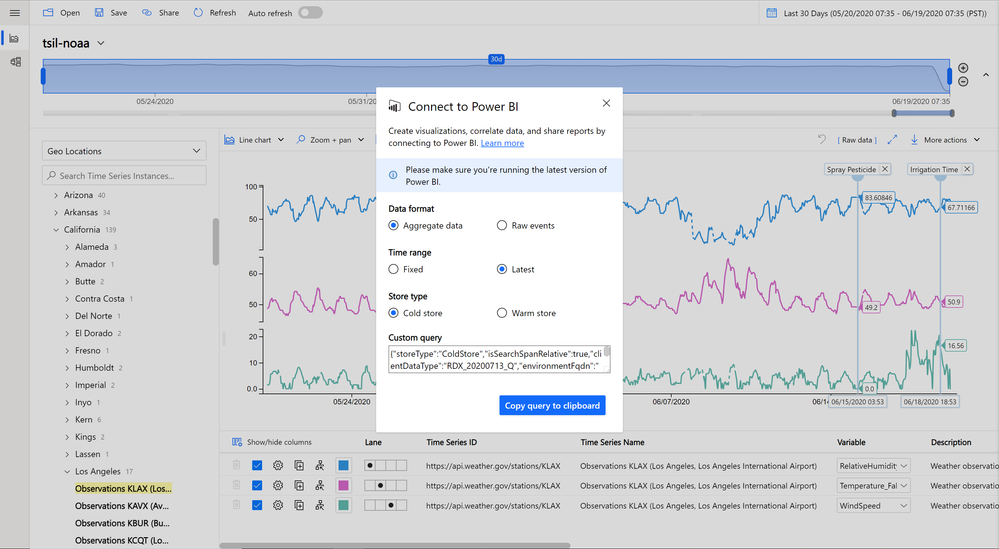The image size is (999, 549).
Task: Open the analytics chart sidebar icon
Action: [x=15, y=38]
